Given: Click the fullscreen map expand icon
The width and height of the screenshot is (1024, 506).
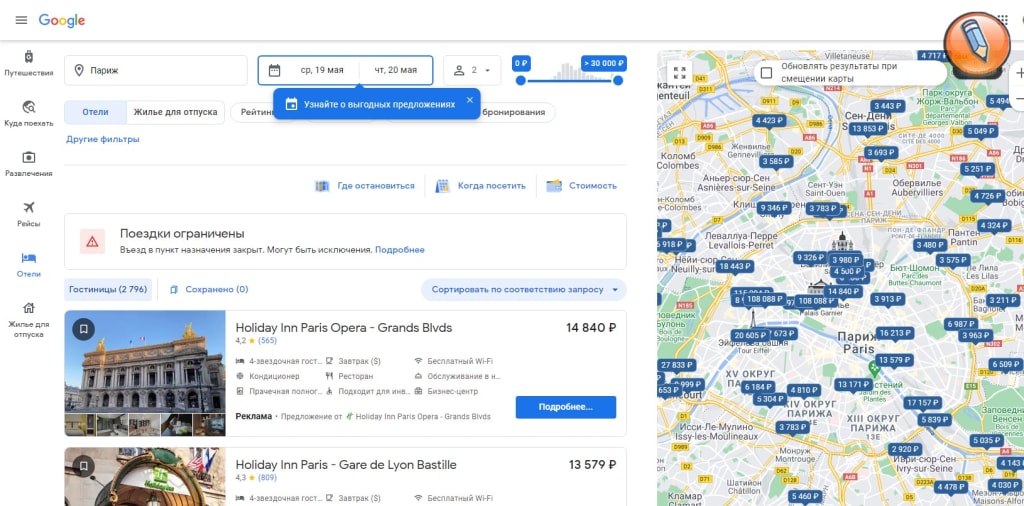Looking at the screenshot, I should click(679, 72).
